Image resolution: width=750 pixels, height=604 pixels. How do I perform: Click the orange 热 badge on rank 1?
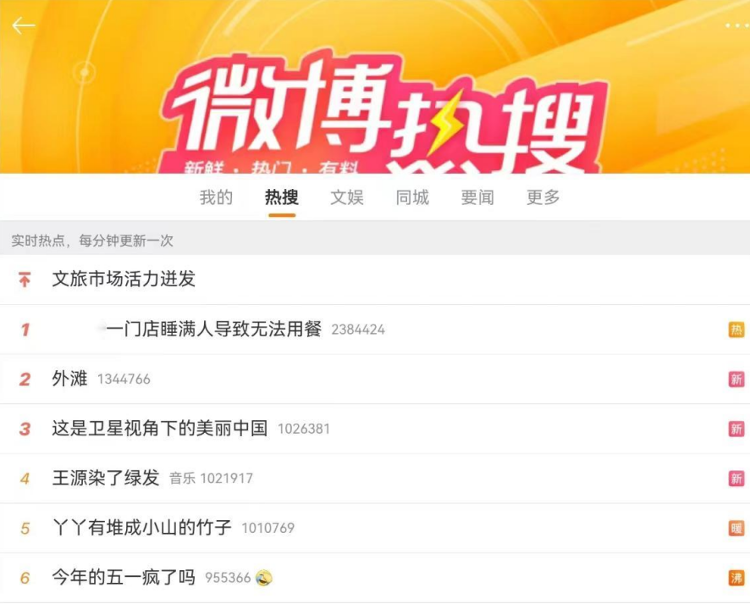(736, 329)
